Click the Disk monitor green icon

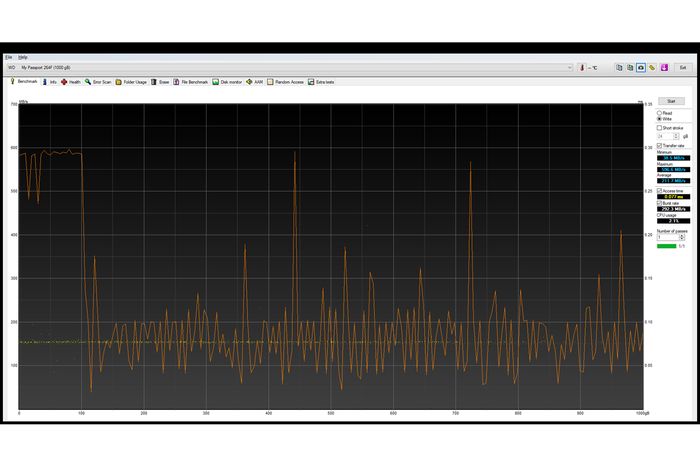215,82
